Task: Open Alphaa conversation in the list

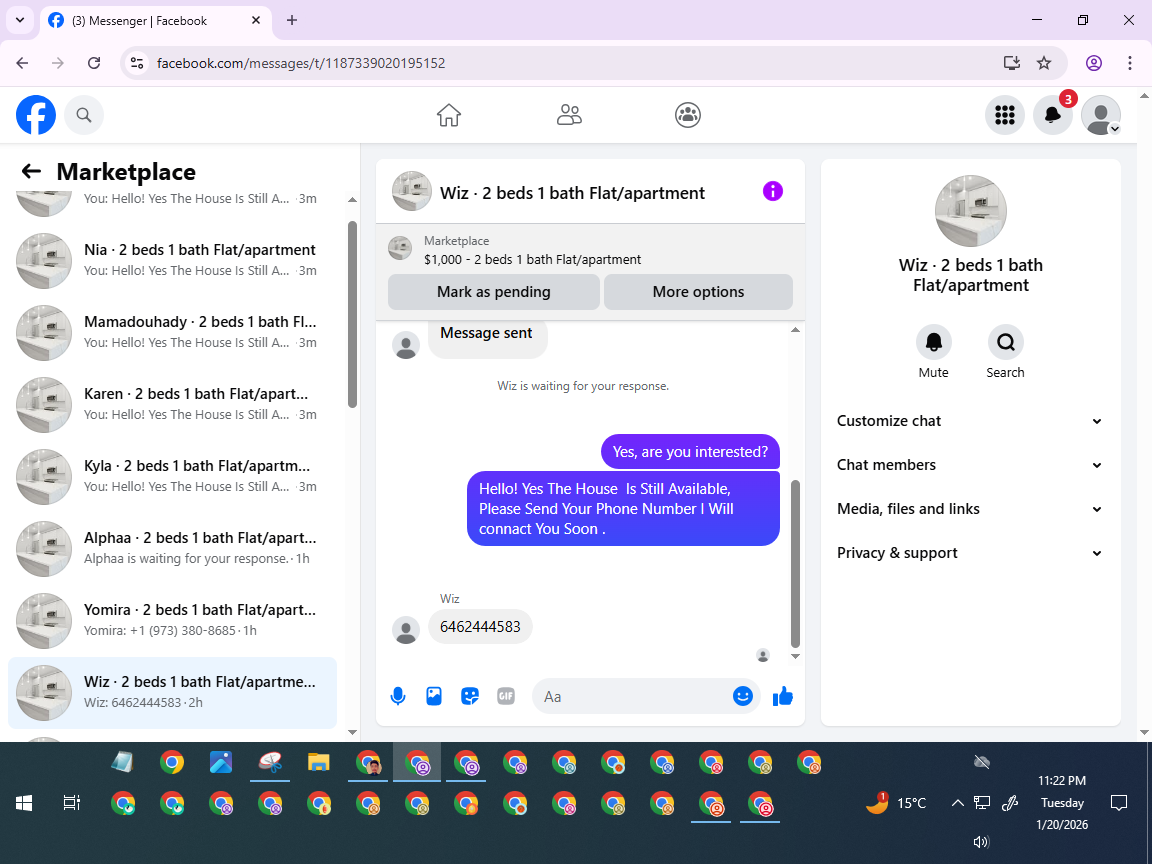Action: 172,548
